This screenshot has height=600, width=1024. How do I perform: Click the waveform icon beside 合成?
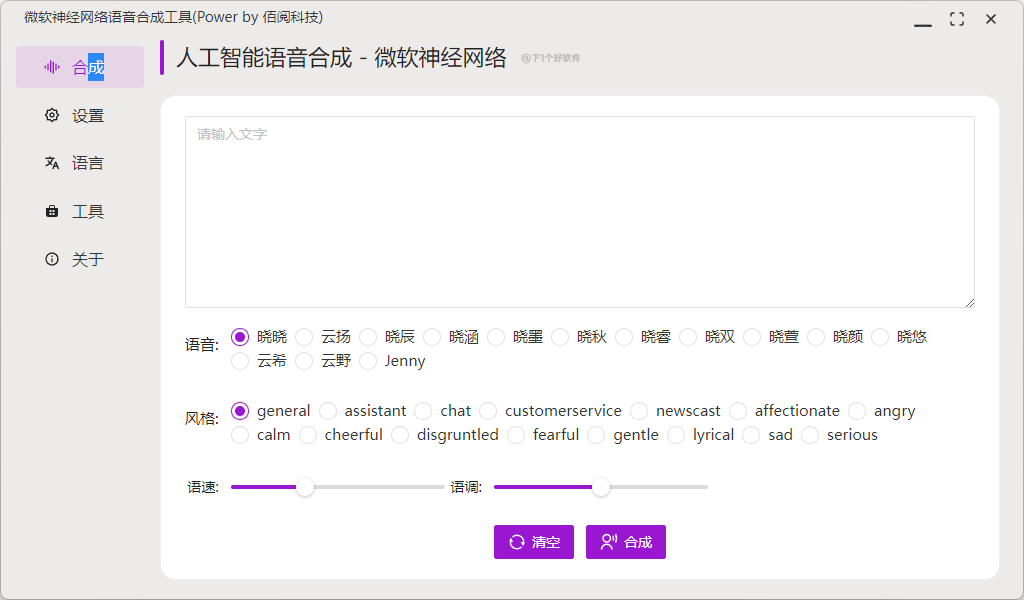click(52, 67)
